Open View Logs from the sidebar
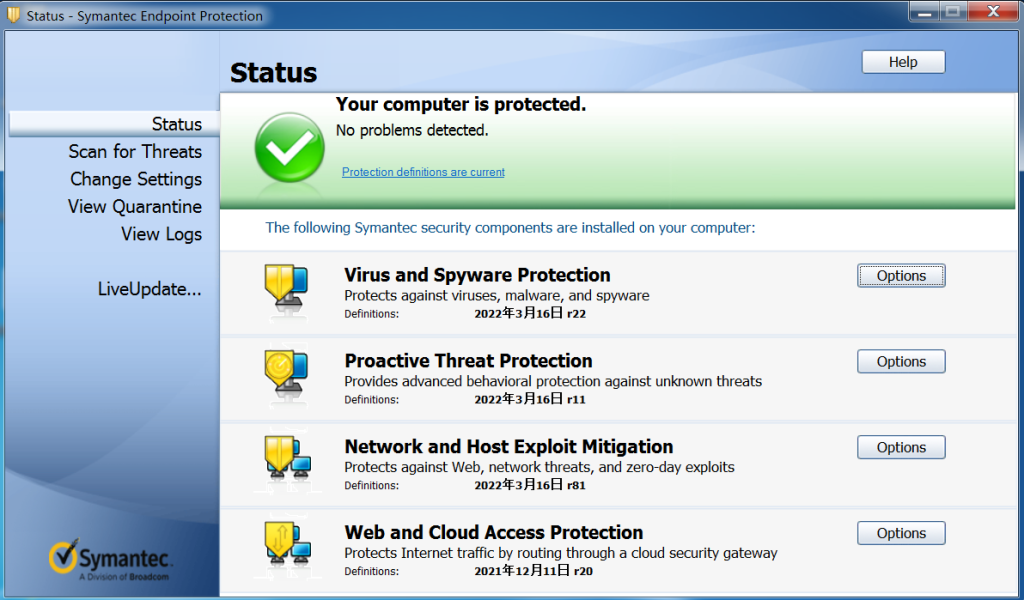Viewport: 1024px width, 600px height. [x=161, y=234]
